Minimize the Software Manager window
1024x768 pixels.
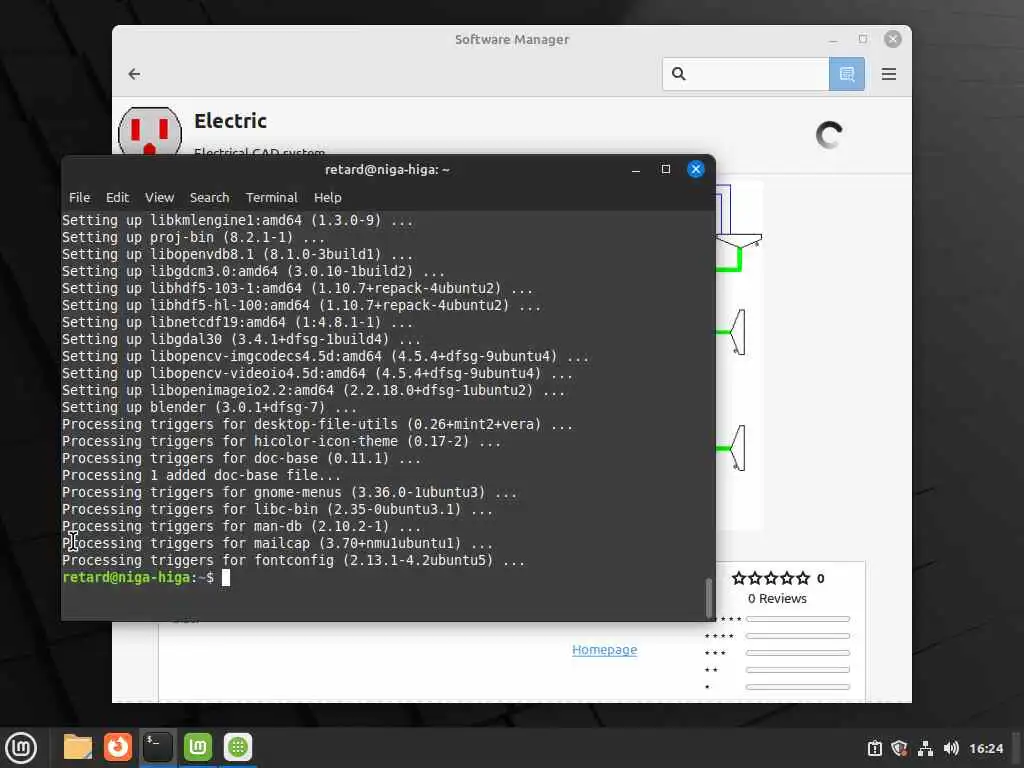(x=833, y=40)
